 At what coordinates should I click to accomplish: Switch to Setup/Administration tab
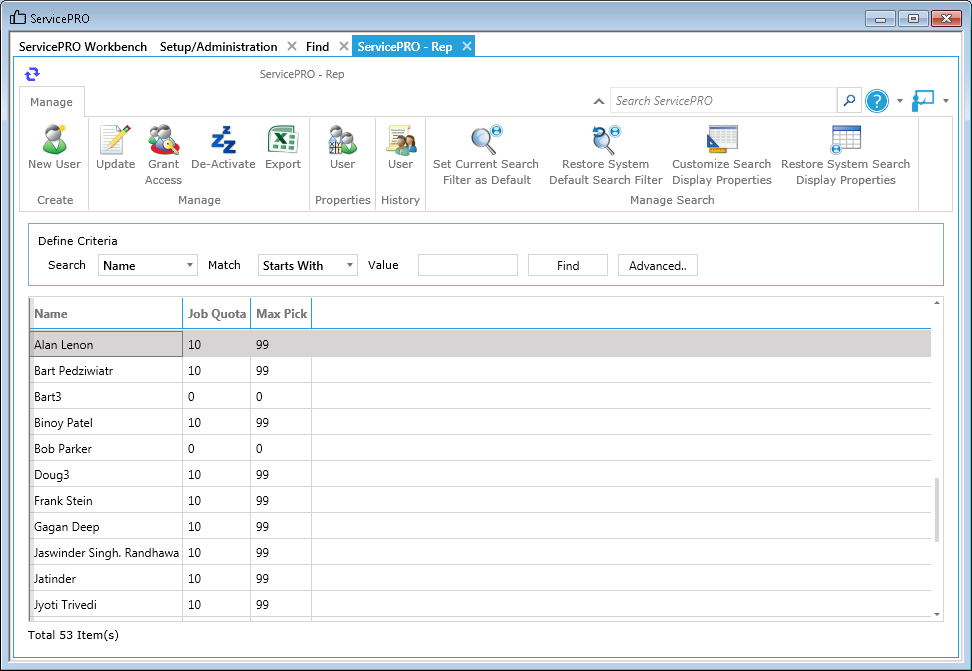point(218,47)
